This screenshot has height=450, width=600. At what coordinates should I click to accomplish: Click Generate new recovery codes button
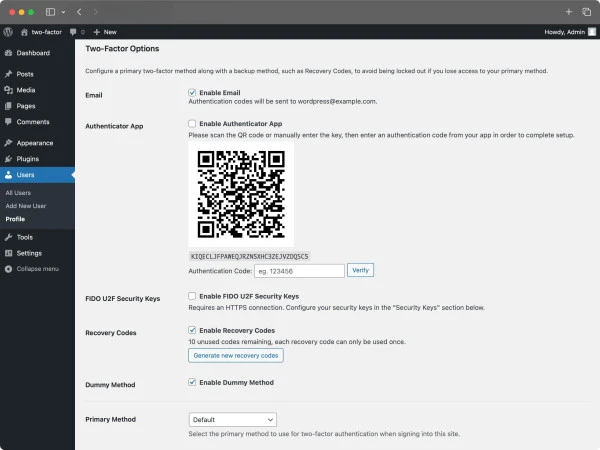(235, 355)
